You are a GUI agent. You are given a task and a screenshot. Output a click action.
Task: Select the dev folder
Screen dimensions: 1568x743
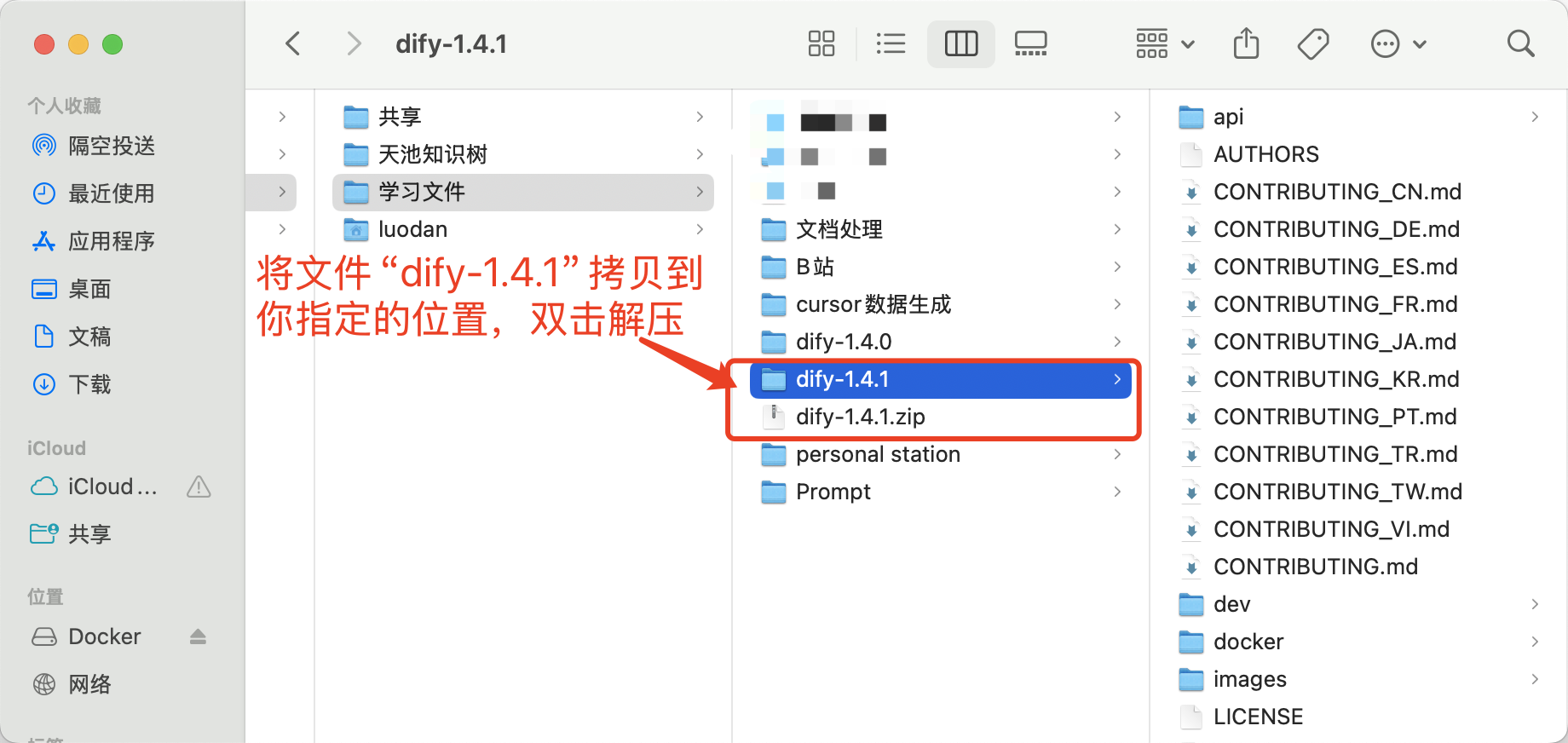(x=1360, y=604)
